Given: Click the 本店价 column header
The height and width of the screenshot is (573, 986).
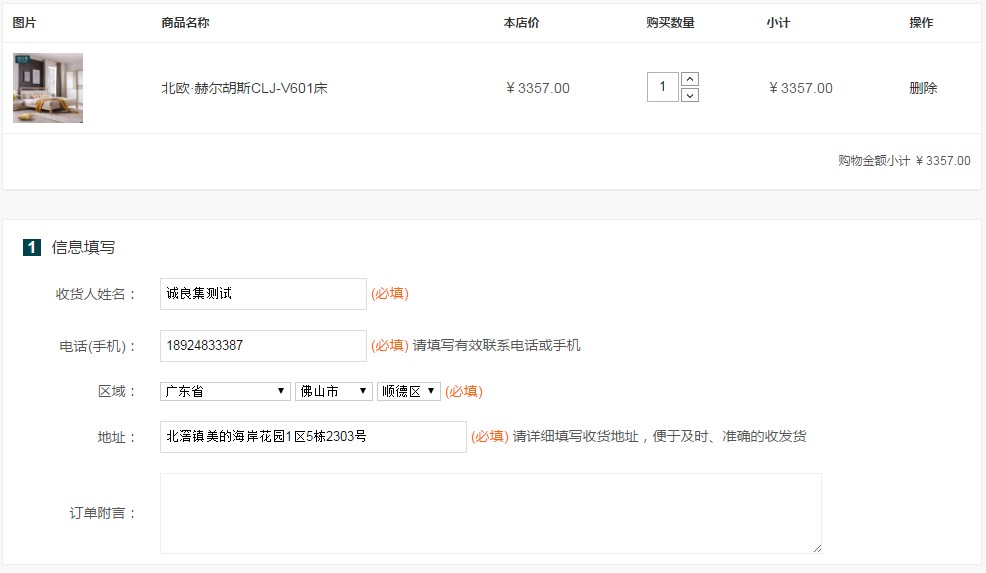Looking at the screenshot, I should [x=521, y=23].
